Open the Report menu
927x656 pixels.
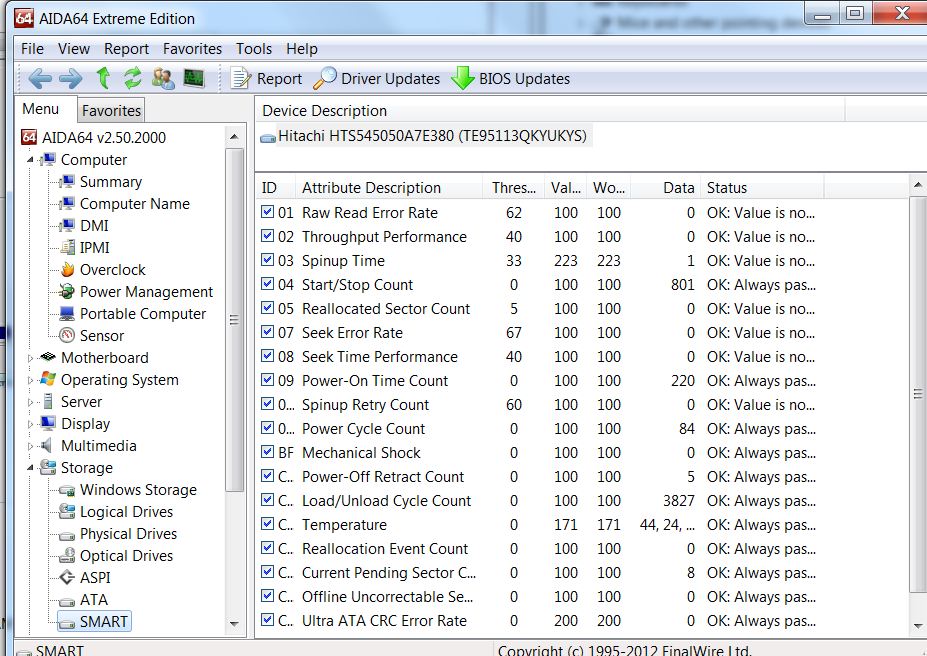tap(127, 48)
